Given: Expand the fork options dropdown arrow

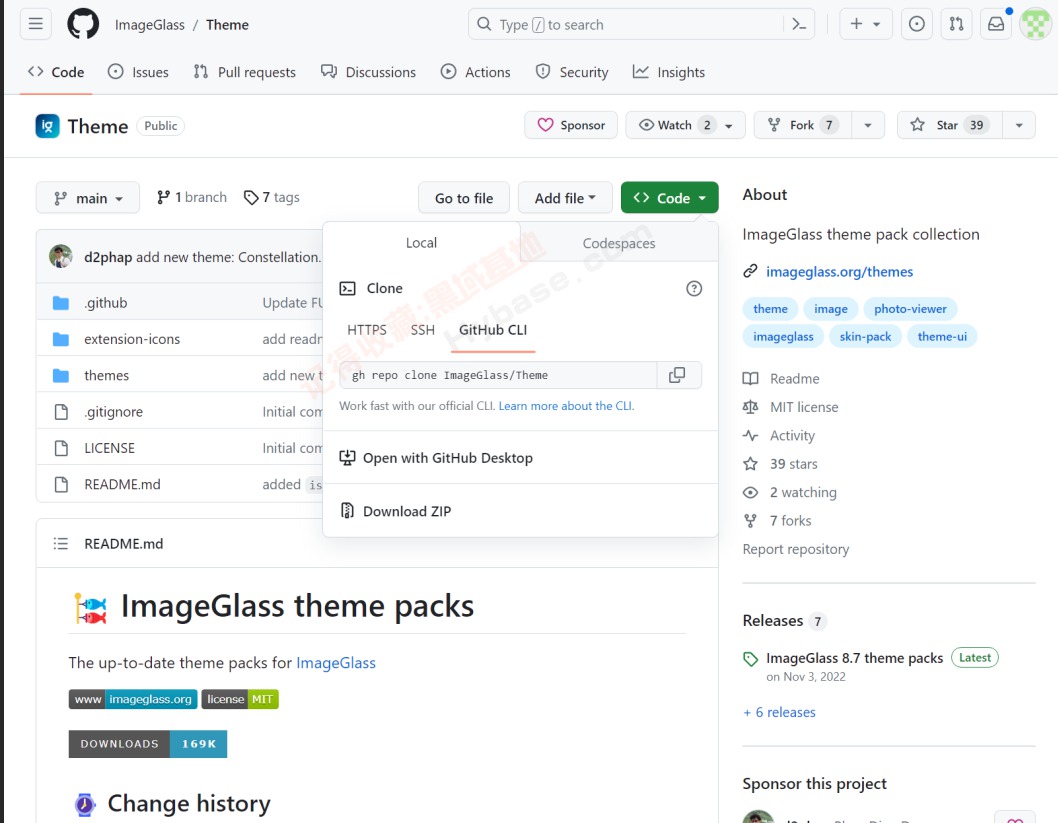Looking at the screenshot, I should (x=868, y=125).
